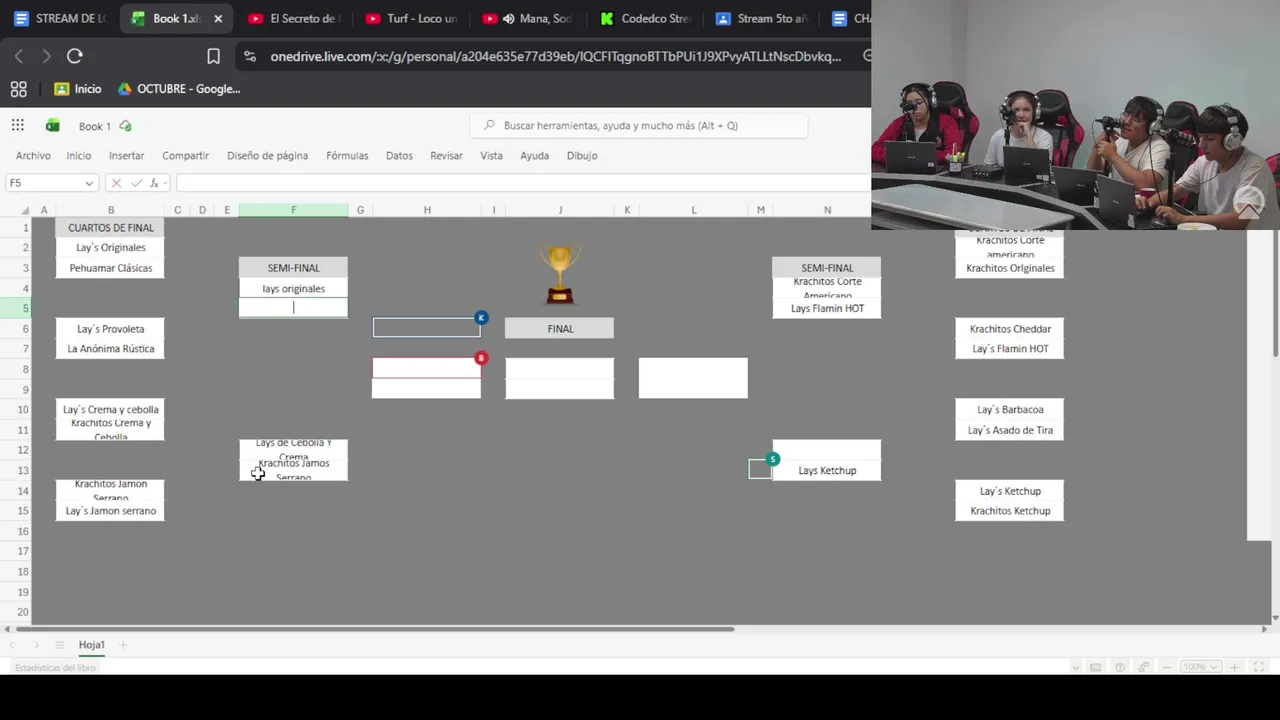The image size is (1280, 720).
Task: Click zoom in plus in status bar
Action: pyautogui.click(x=1234, y=667)
